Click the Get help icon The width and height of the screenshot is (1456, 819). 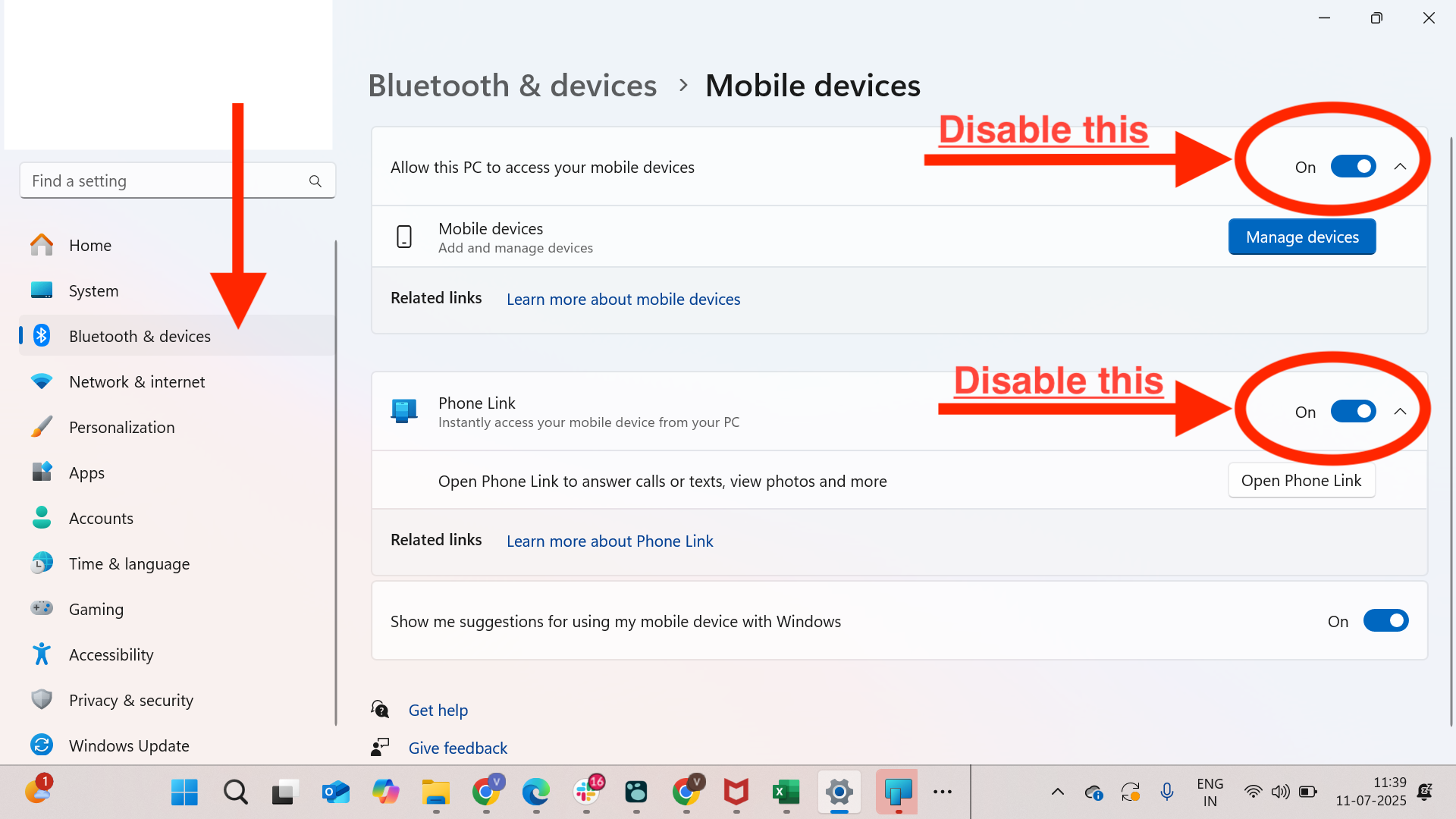tap(380, 710)
